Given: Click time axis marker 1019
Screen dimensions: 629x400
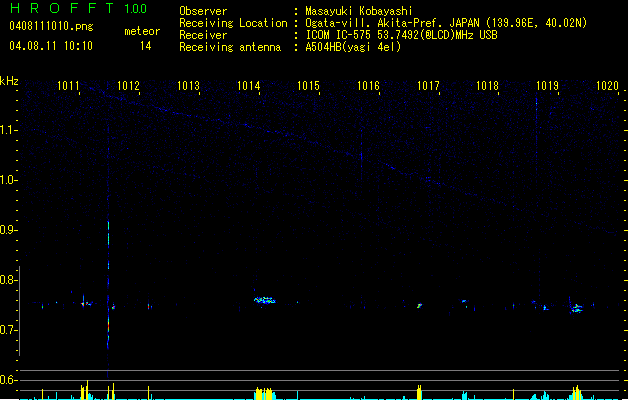Looking at the screenshot, I should (x=547, y=86).
